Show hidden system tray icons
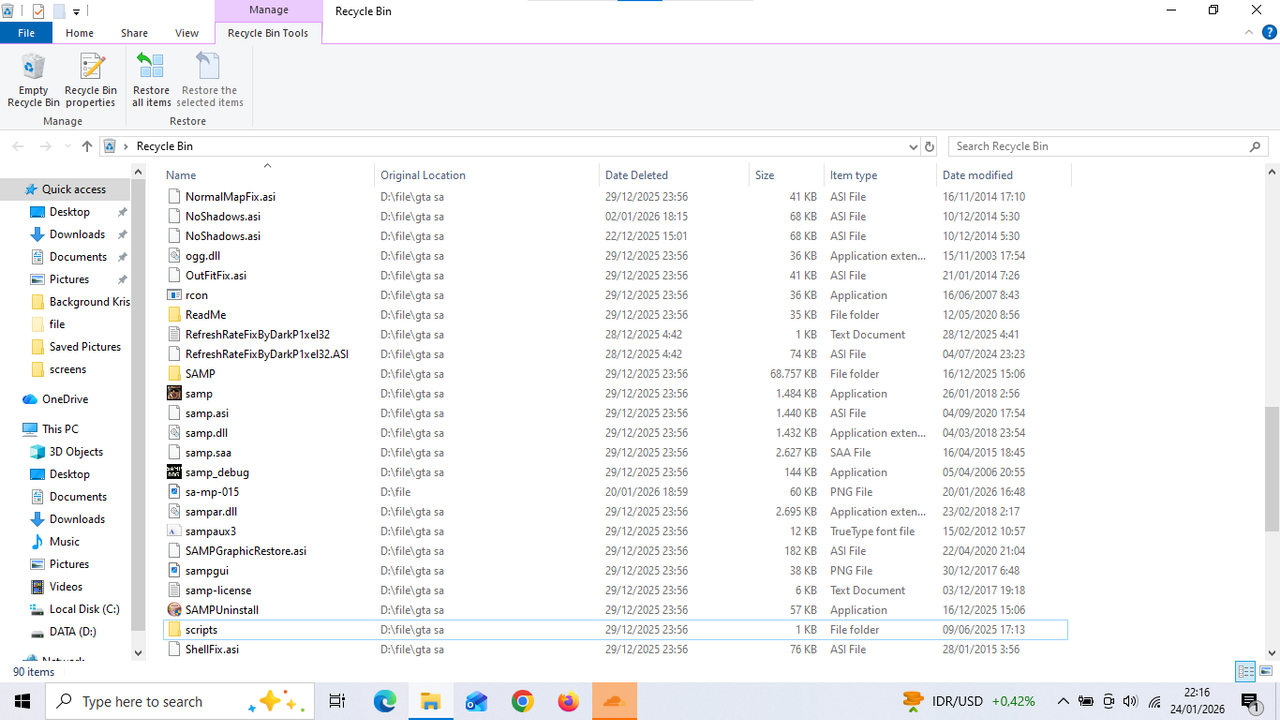This screenshot has height=720, width=1280. 1063,701
